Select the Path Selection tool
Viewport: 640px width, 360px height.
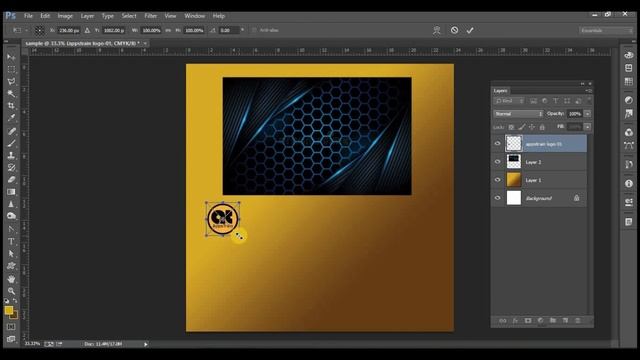pyautogui.click(x=11, y=254)
